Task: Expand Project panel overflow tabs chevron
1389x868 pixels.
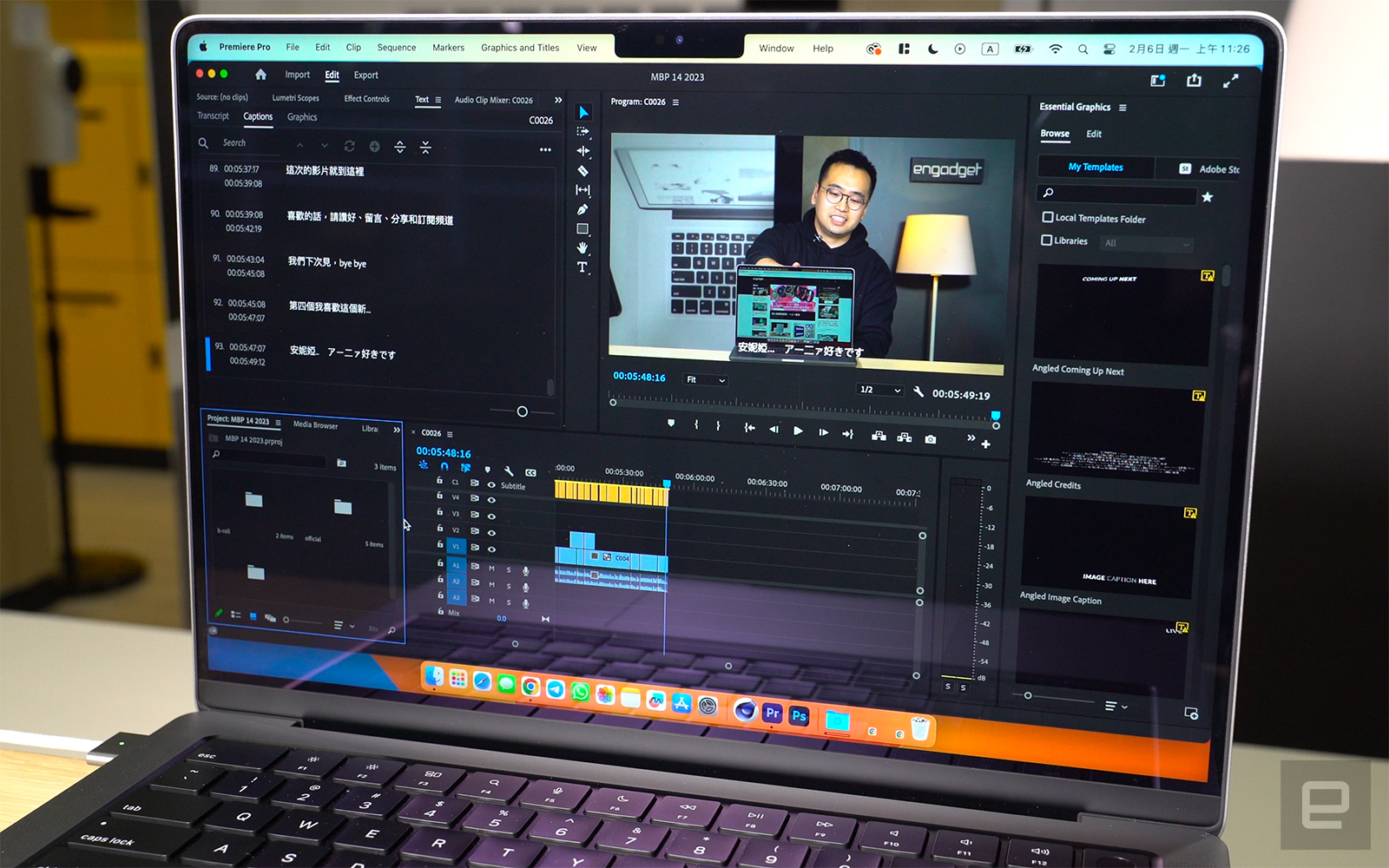Action: pyautogui.click(x=397, y=430)
